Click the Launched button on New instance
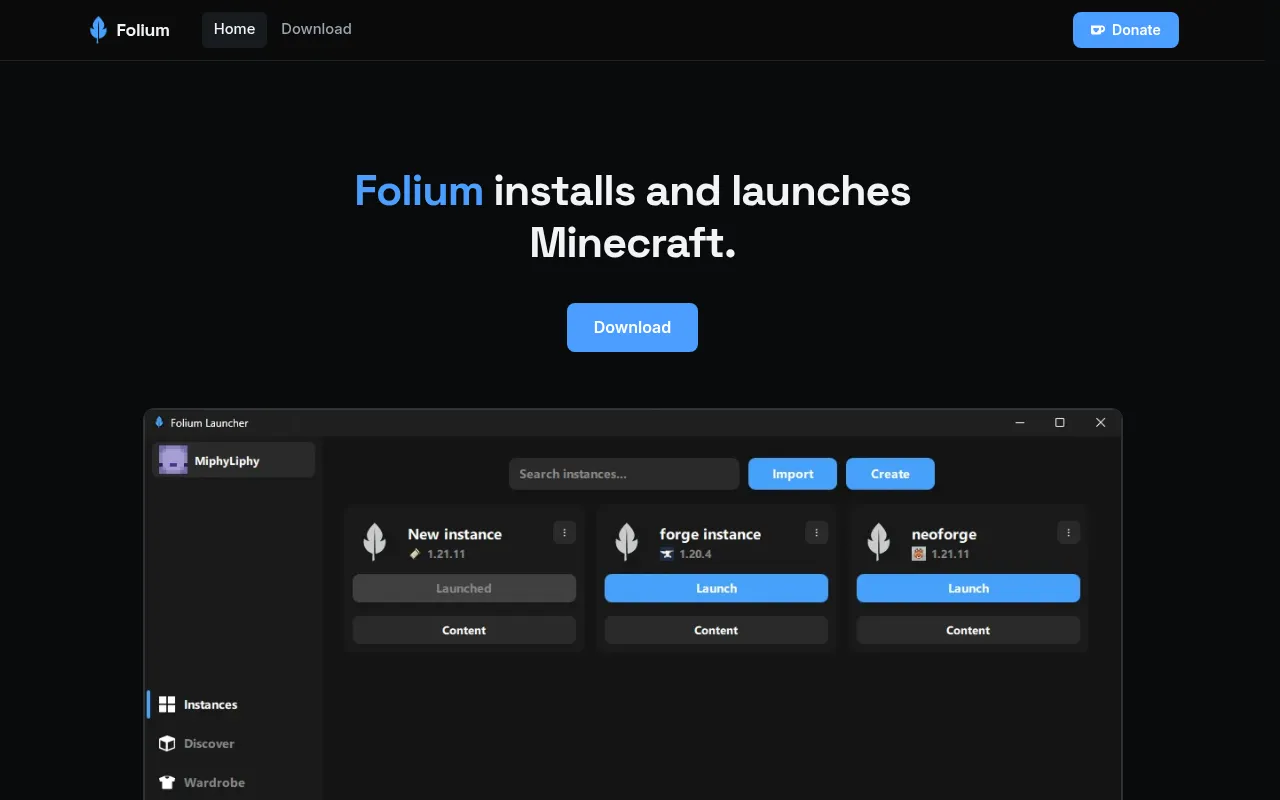The height and width of the screenshot is (800, 1280). tap(464, 588)
